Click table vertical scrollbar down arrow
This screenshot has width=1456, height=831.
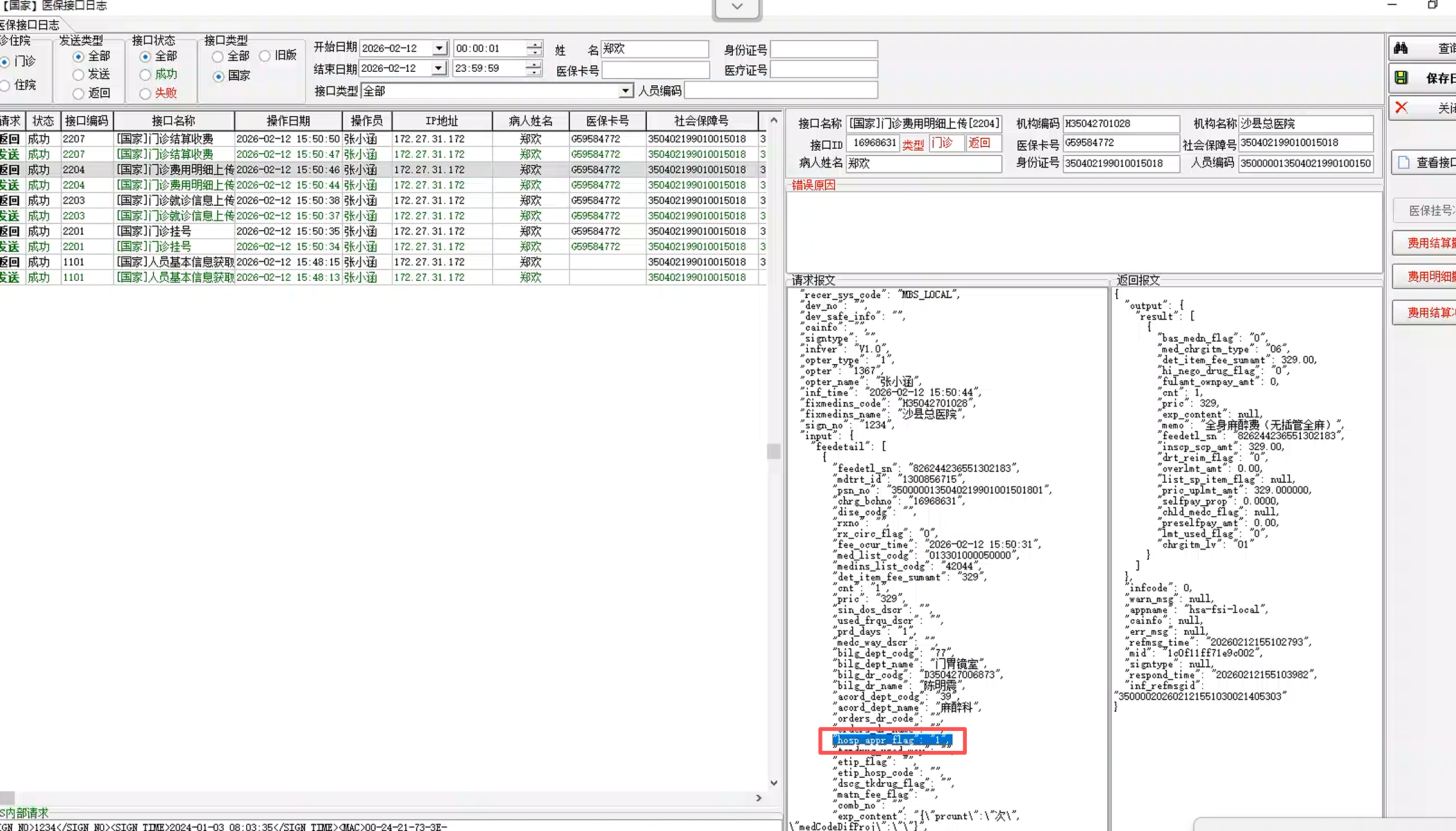coord(774,783)
